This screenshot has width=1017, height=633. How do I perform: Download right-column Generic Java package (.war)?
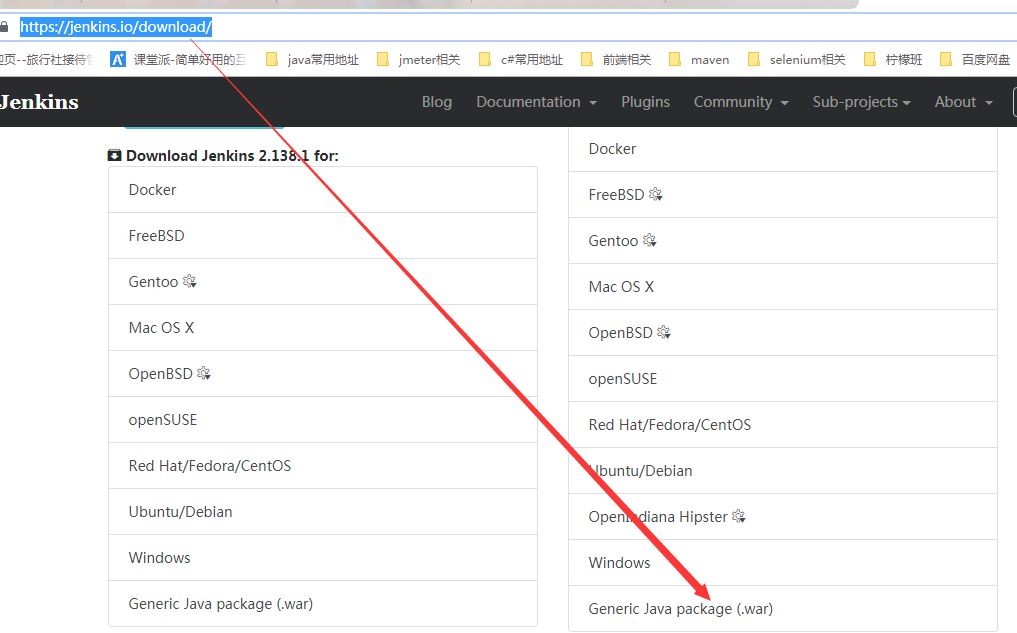point(783,608)
